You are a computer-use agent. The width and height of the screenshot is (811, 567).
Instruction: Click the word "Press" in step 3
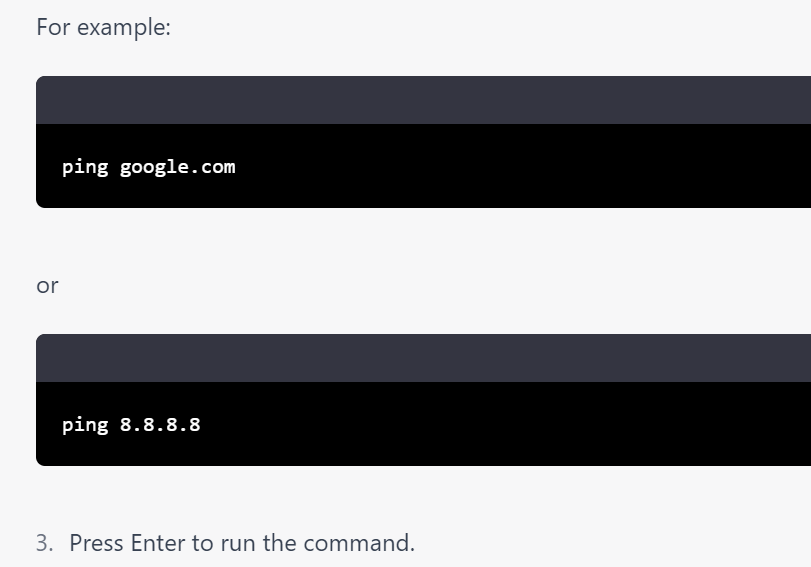97,543
